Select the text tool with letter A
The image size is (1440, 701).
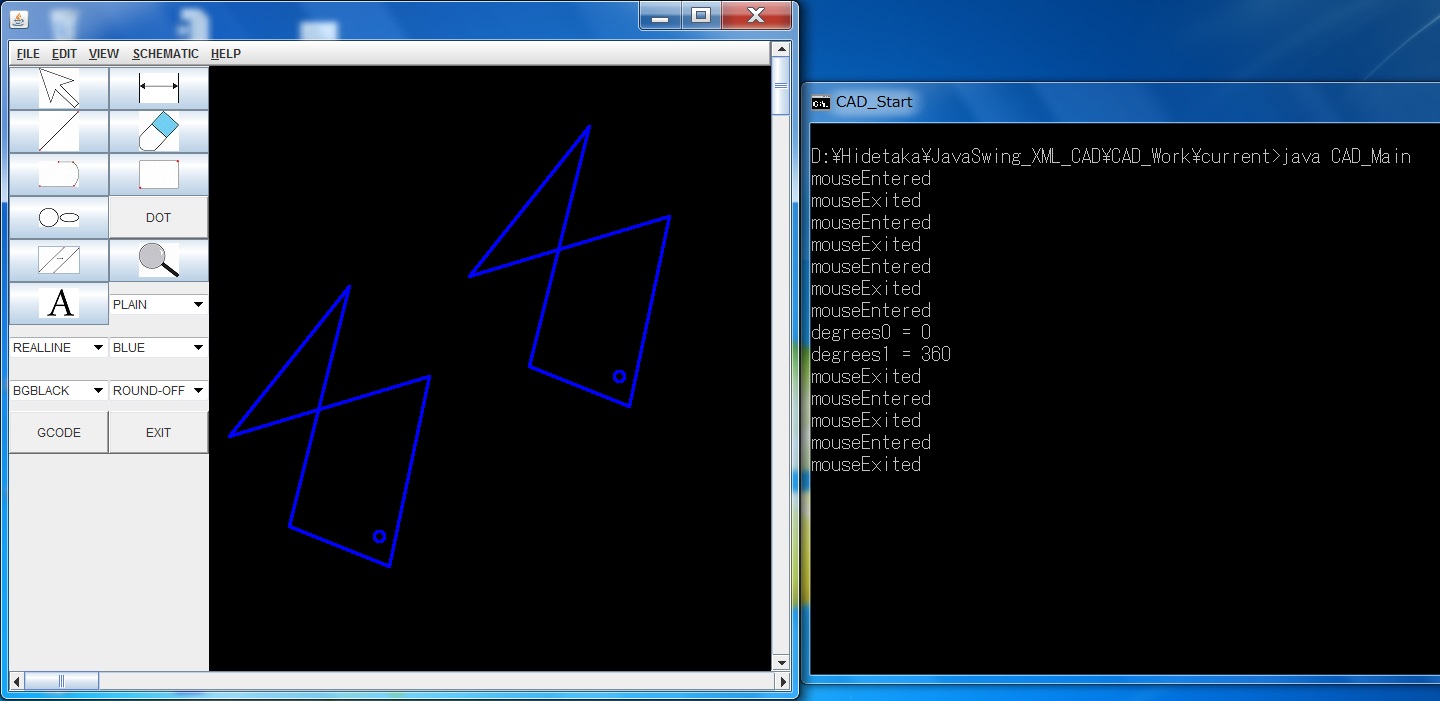(x=59, y=303)
